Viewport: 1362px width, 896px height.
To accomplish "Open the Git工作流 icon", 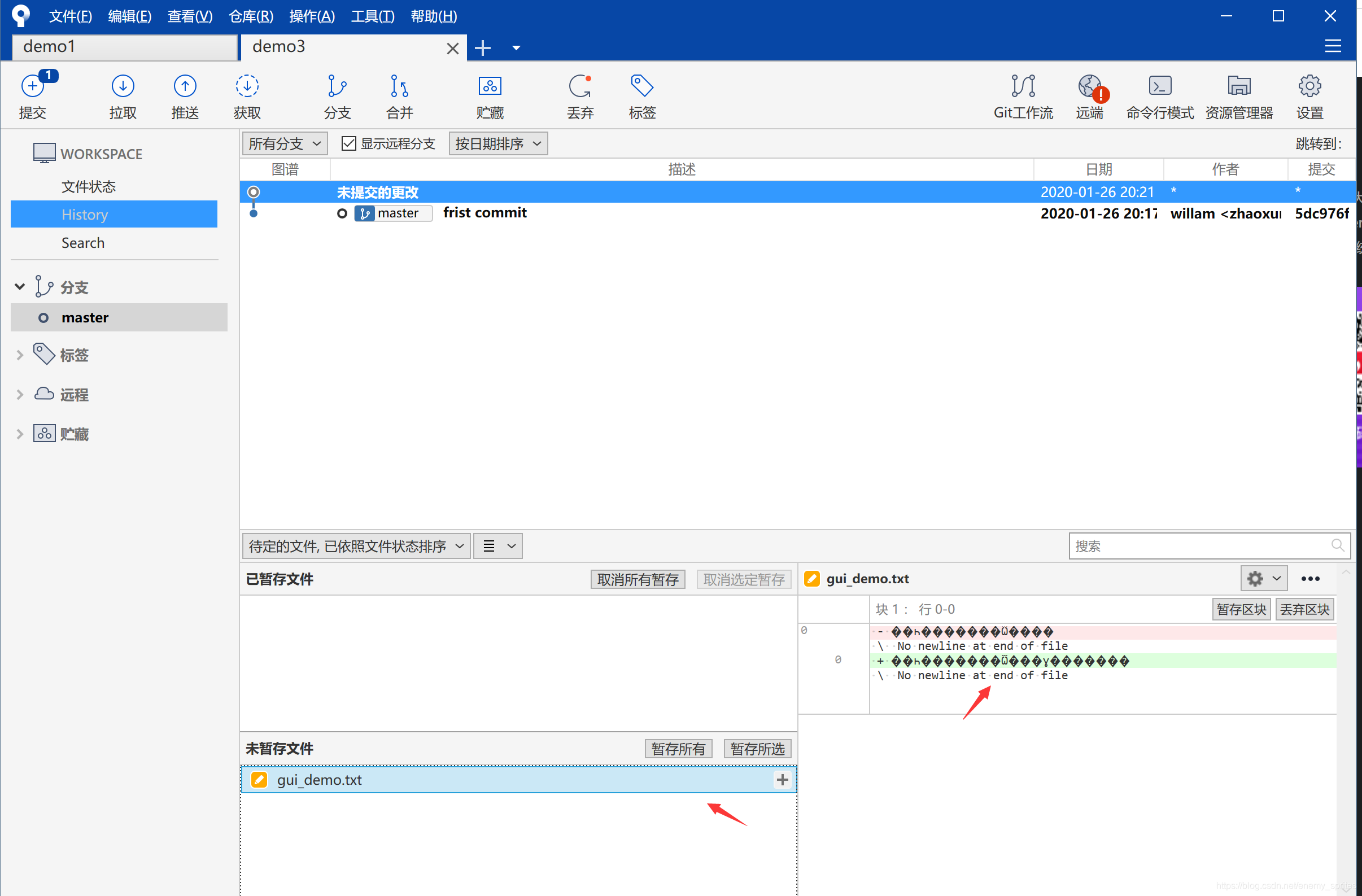I will (1023, 87).
